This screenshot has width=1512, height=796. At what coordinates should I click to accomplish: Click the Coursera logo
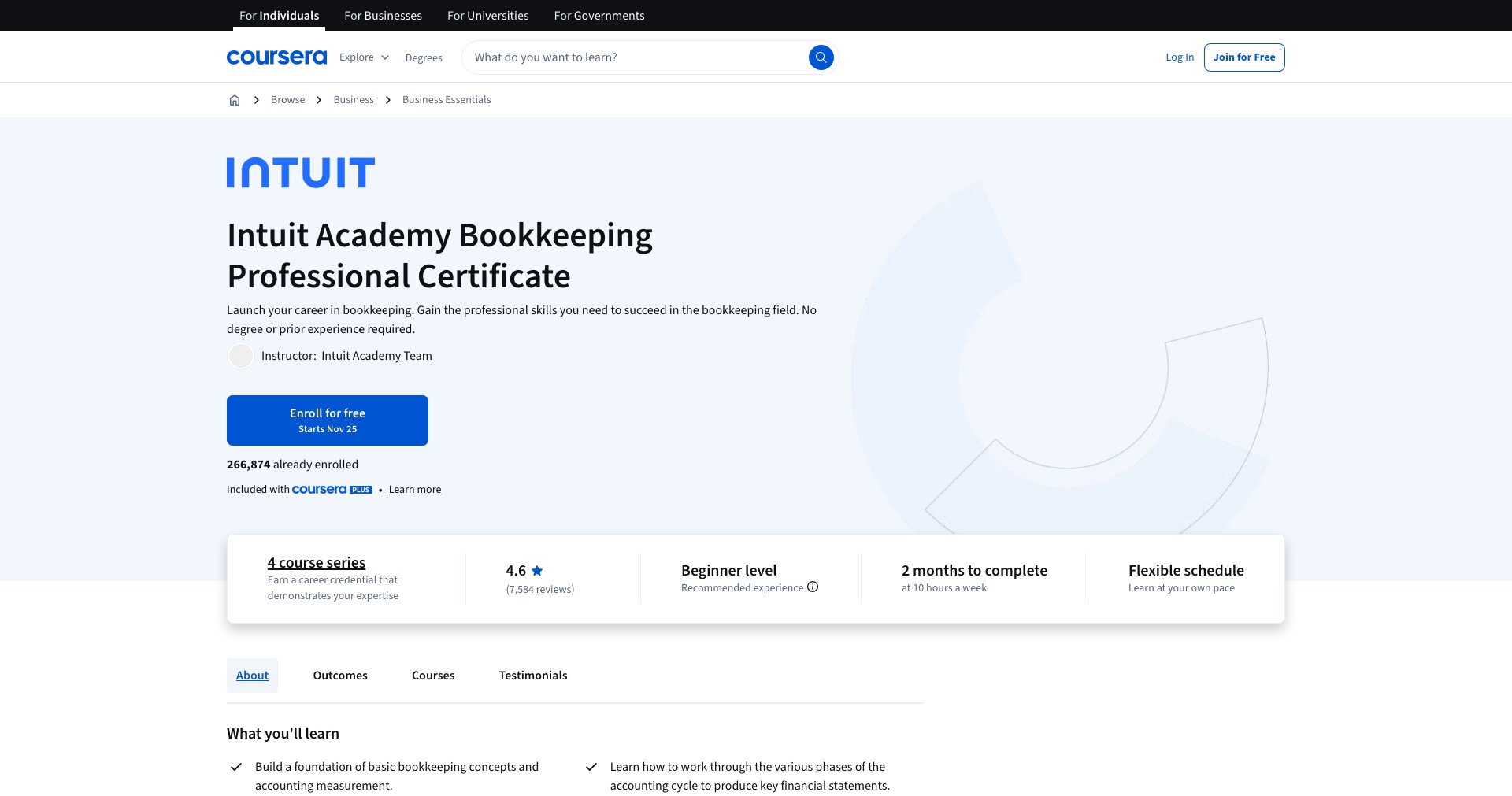276,57
